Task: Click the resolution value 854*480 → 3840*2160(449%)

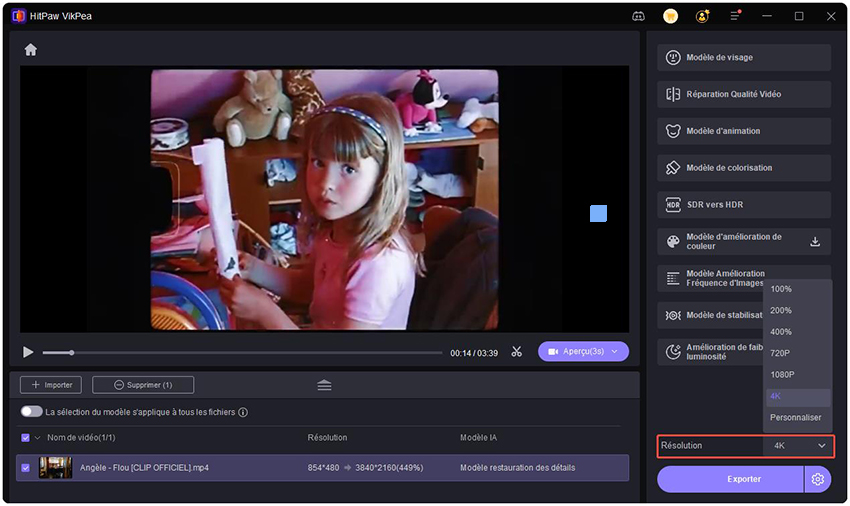Action: [365, 468]
